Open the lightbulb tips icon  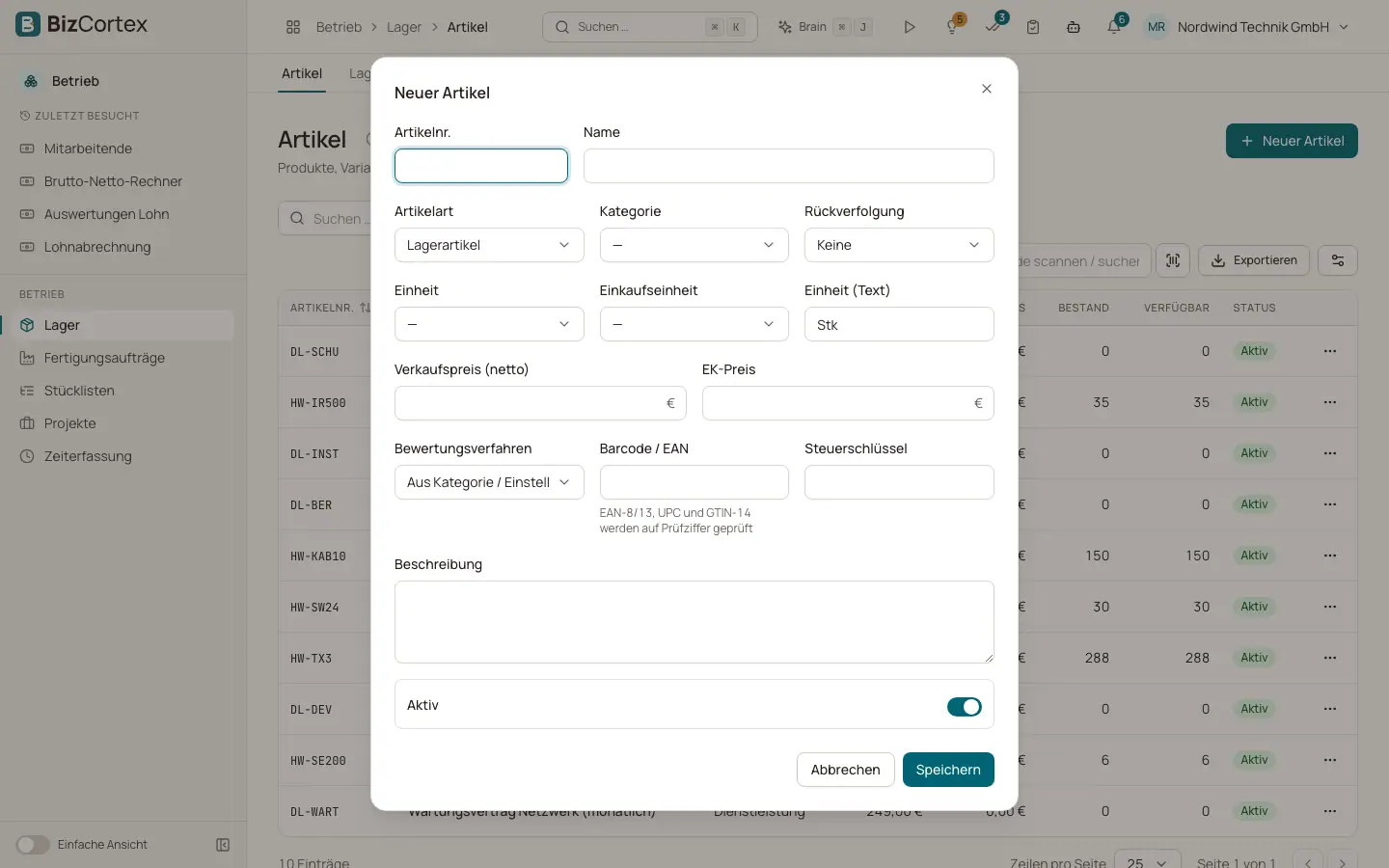point(953,27)
